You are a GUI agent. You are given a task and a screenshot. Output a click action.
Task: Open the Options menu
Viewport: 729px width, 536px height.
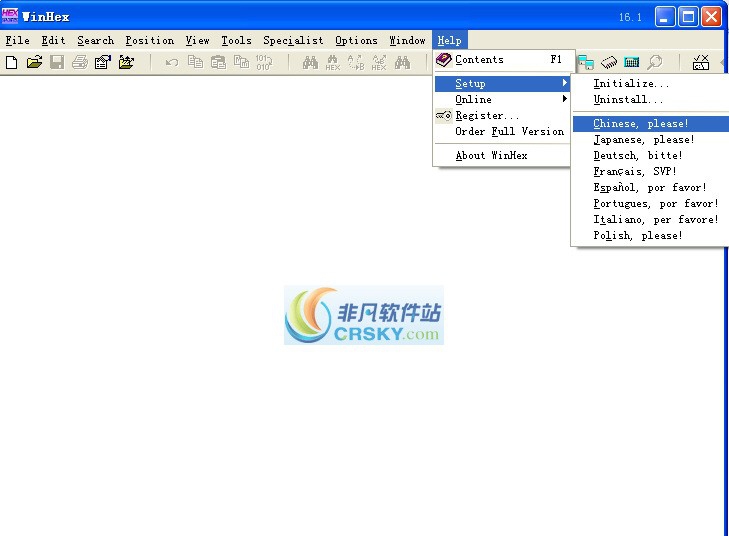pos(356,40)
